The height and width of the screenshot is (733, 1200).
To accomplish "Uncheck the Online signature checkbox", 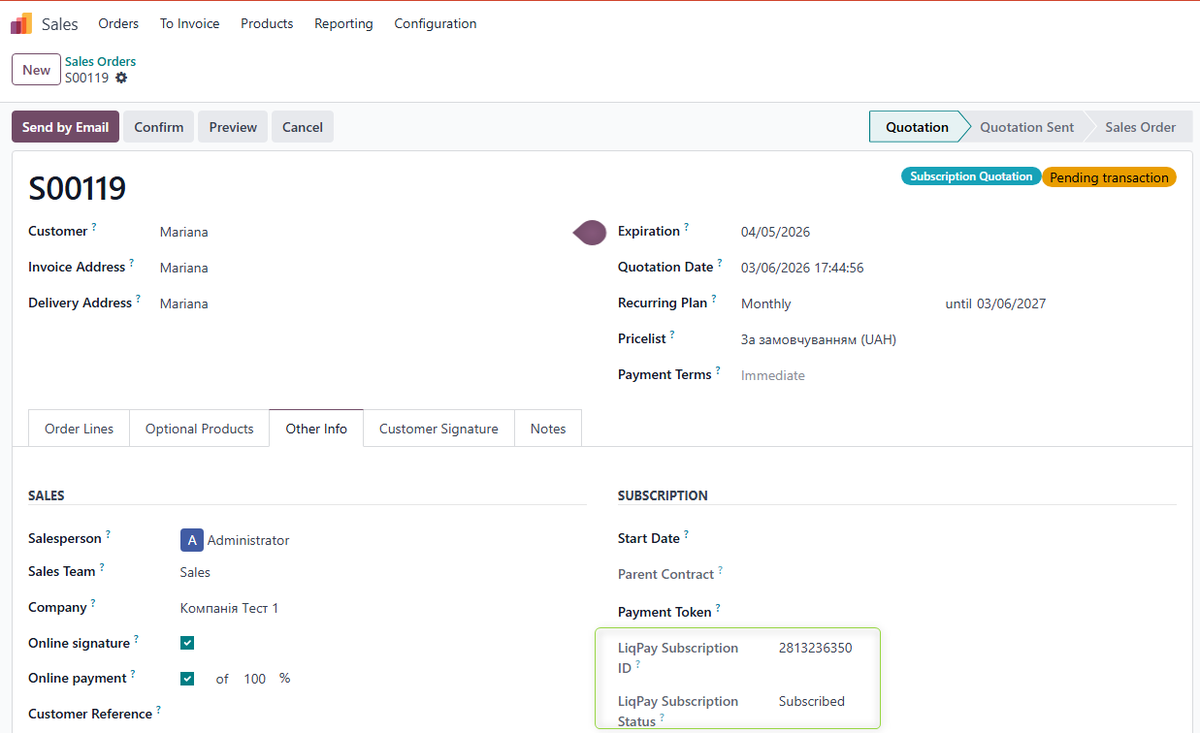I will 187,642.
